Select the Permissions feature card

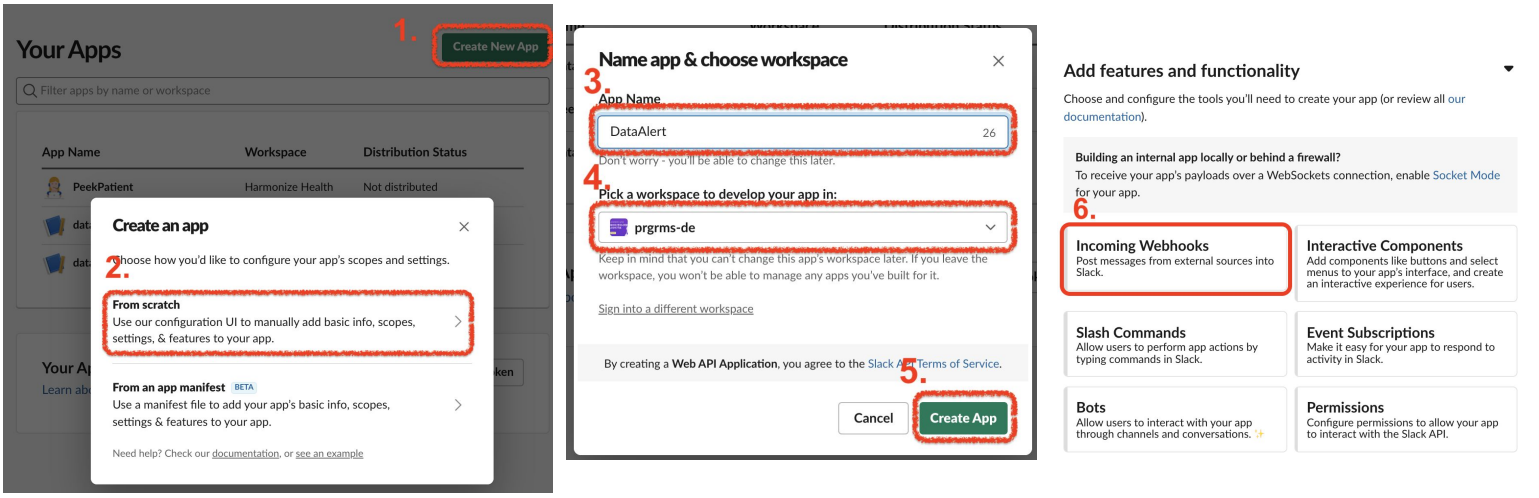[1406, 420]
